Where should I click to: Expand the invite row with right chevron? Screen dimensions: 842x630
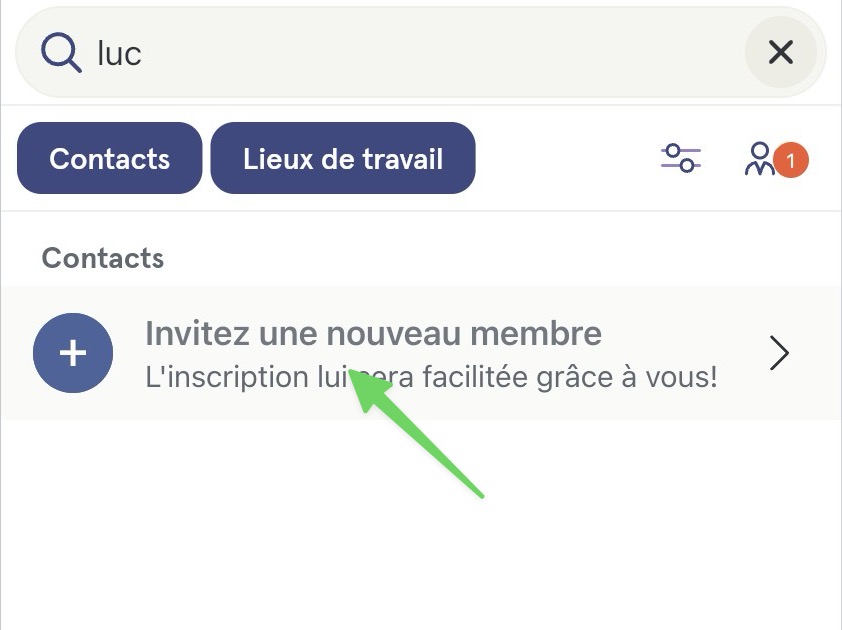click(779, 353)
